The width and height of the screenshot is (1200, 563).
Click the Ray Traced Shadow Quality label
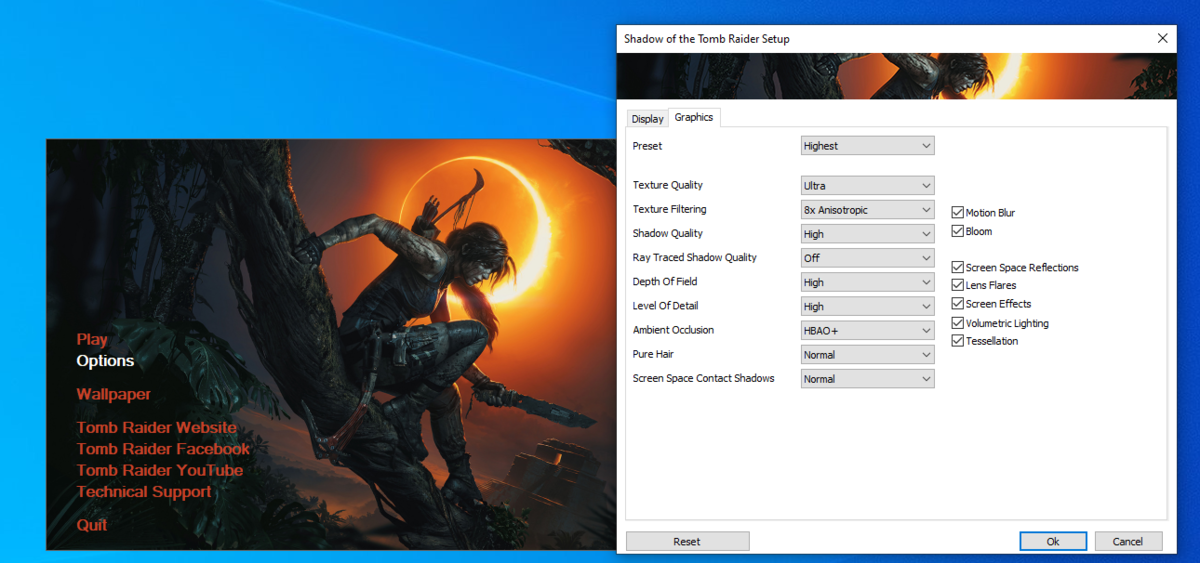coord(695,257)
